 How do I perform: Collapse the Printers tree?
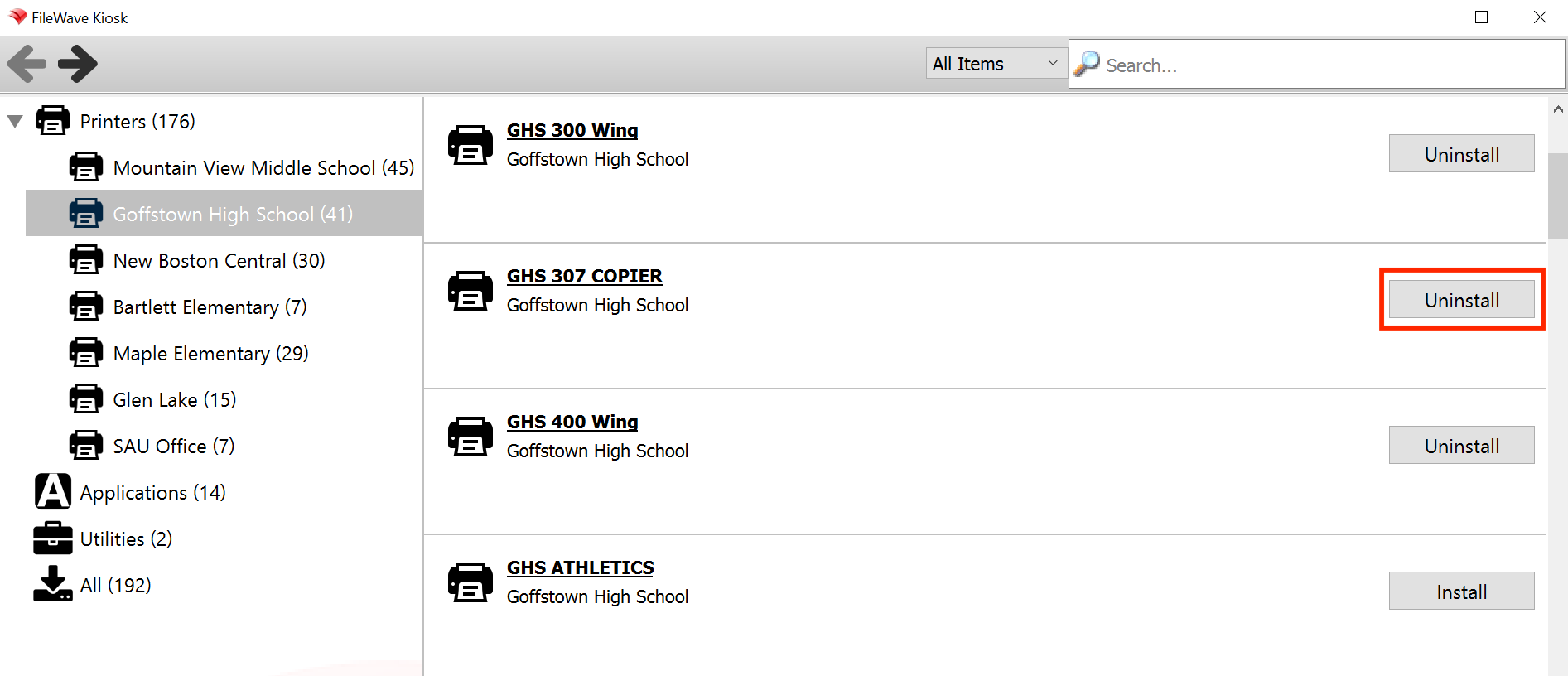coord(15,121)
